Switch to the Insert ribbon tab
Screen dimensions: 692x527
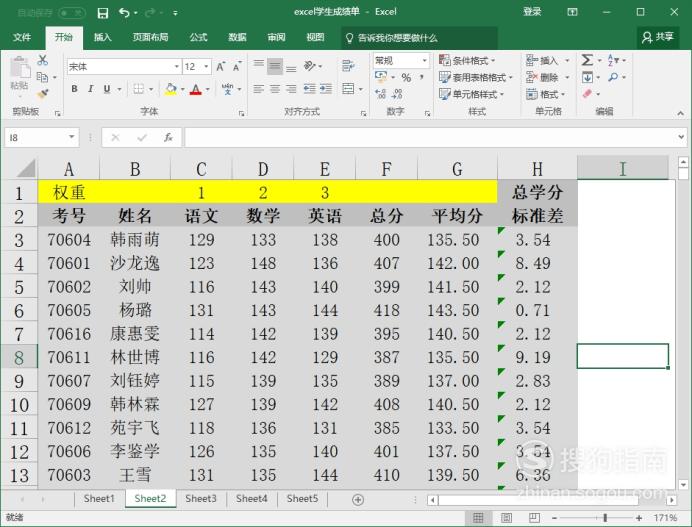[102, 38]
